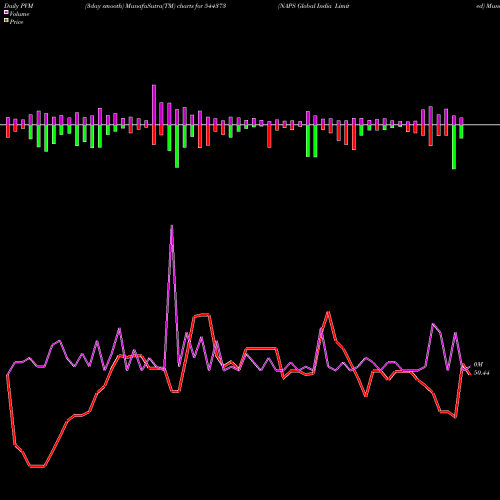Click the highest peak of the purple volume line
500x500 pixels.
coord(172,226)
